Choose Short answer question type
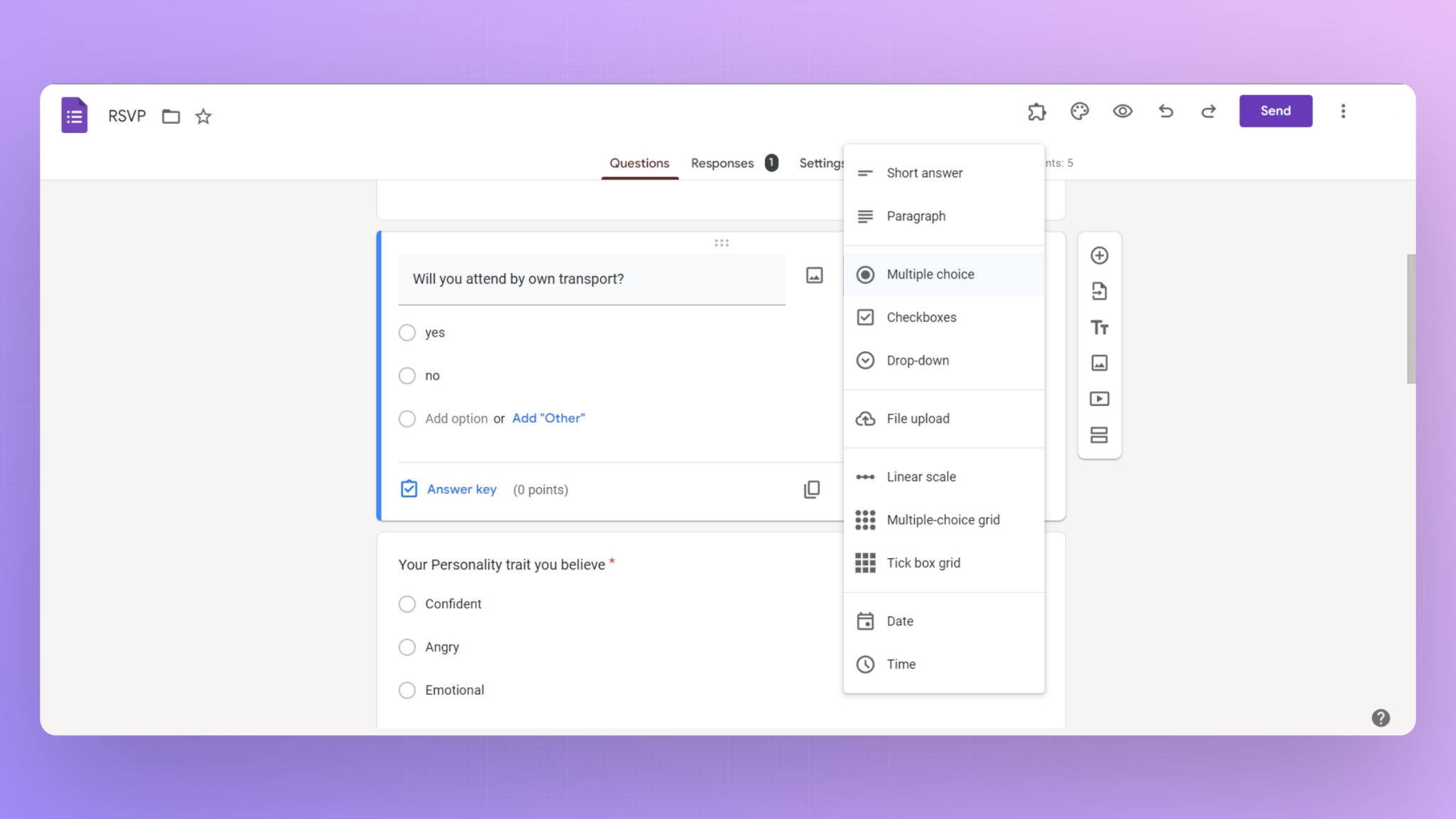 click(x=943, y=173)
